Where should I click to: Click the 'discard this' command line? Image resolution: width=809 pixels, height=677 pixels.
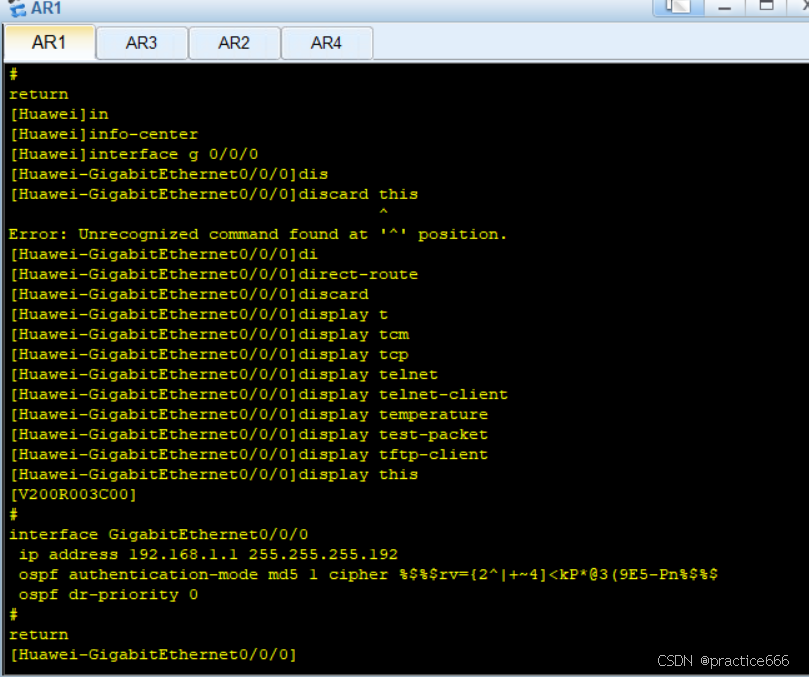(x=214, y=194)
